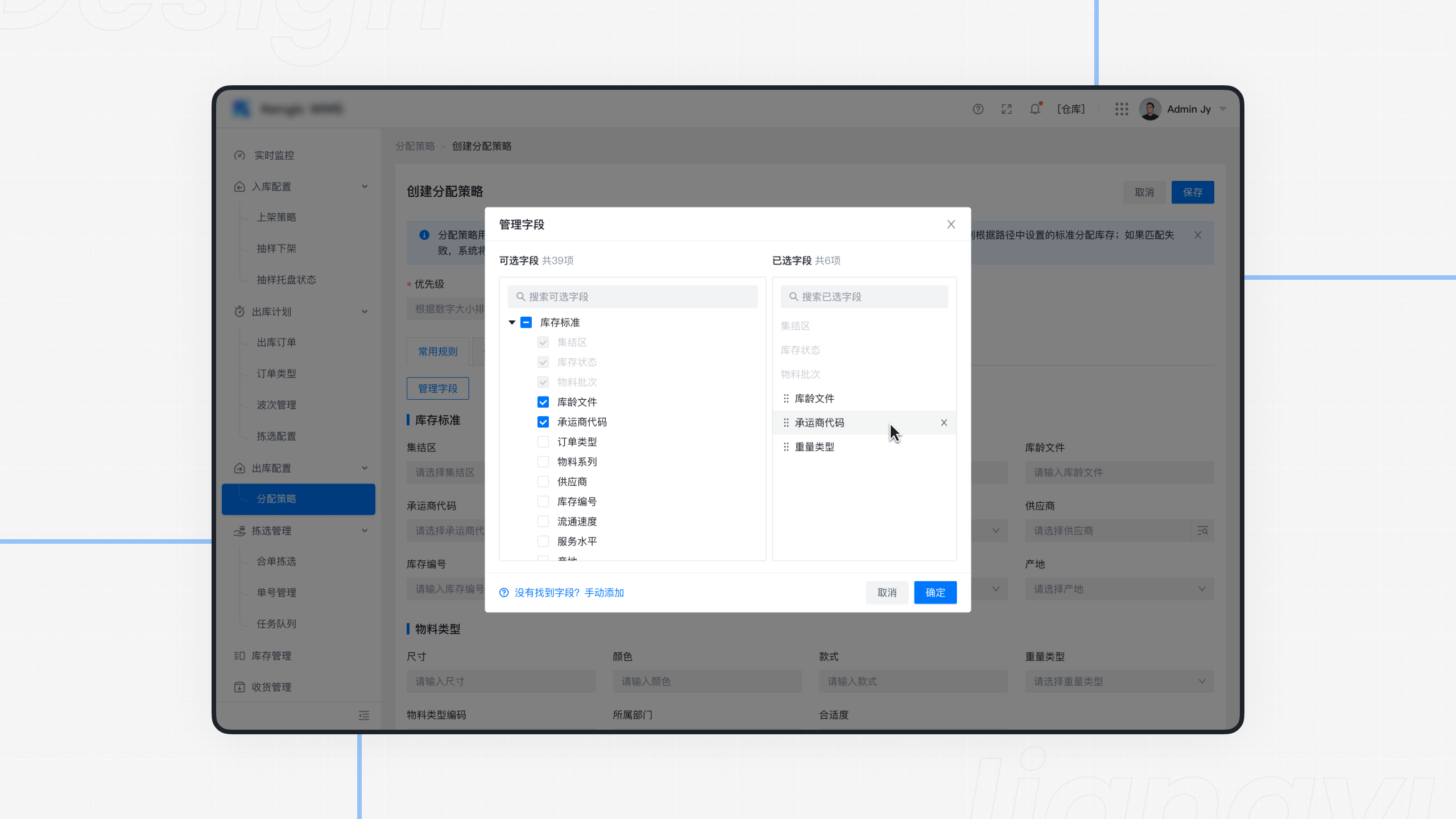This screenshot has height=819, width=1456.
Task: Open the app grid launcher icon
Action: click(x=1121, y=109)
